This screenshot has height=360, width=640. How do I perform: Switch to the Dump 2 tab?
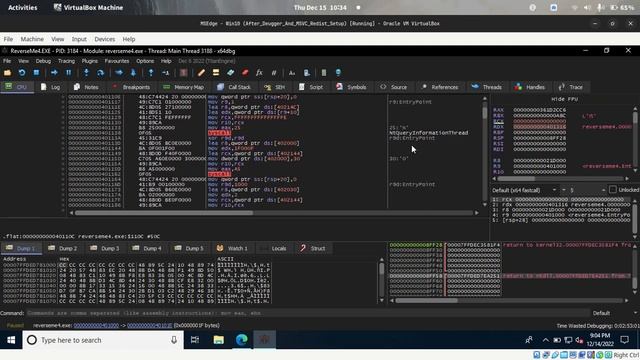(x=62, y=248)
